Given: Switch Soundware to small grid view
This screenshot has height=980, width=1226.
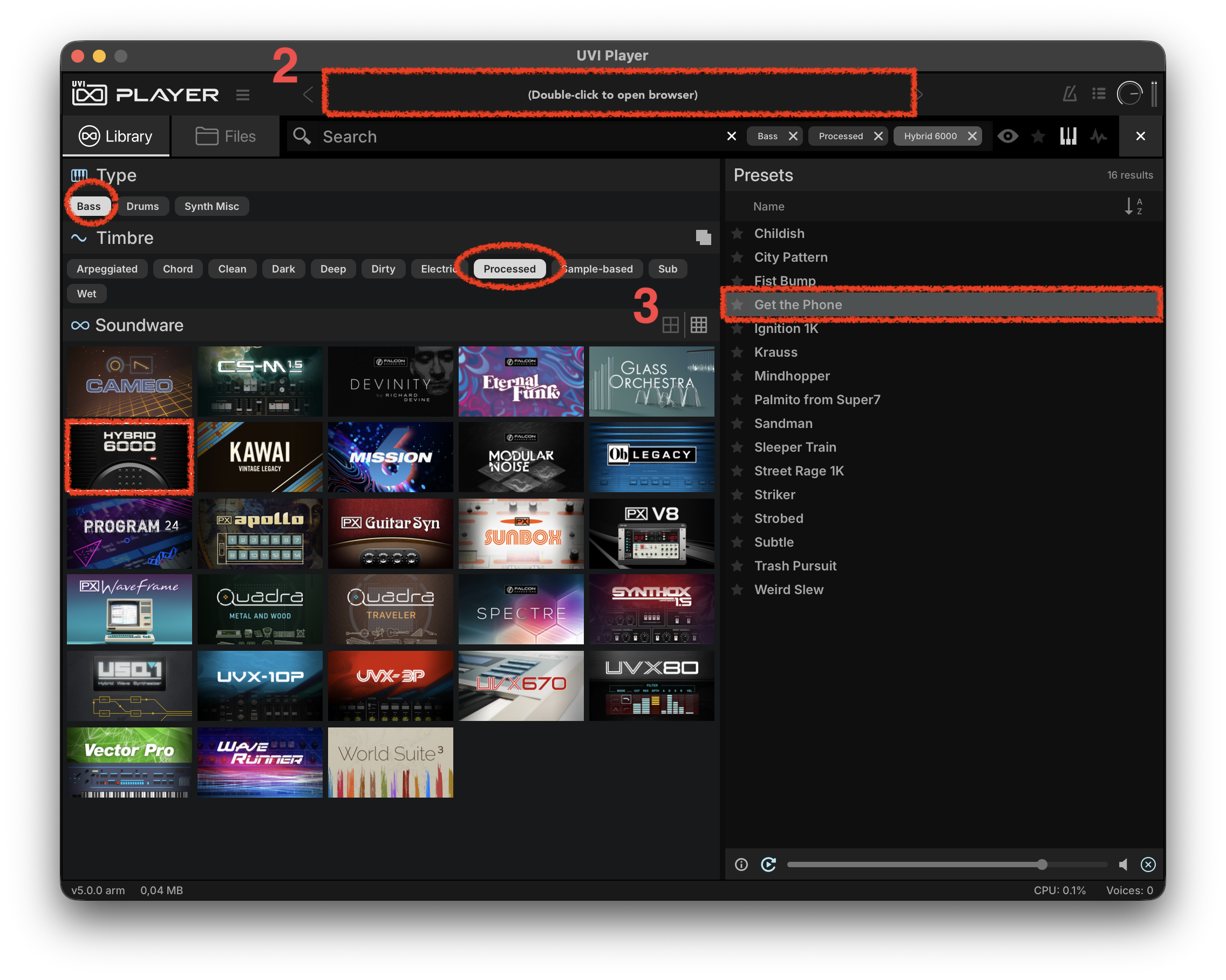Looking at the screenshot, I should [698, 325].
